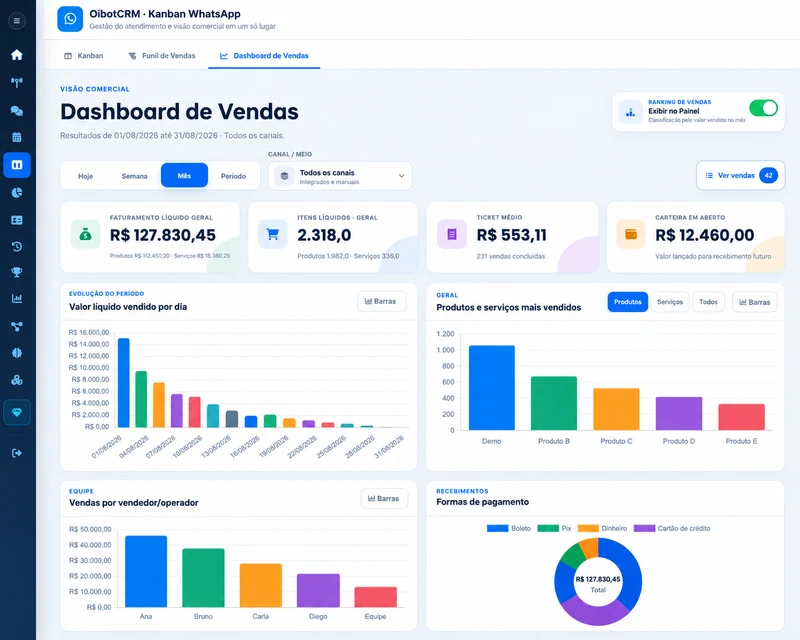The image size is (800, 640).
Task: Select the active Kanban columns icon in the sidebar
Action: (x=17, y=165)
